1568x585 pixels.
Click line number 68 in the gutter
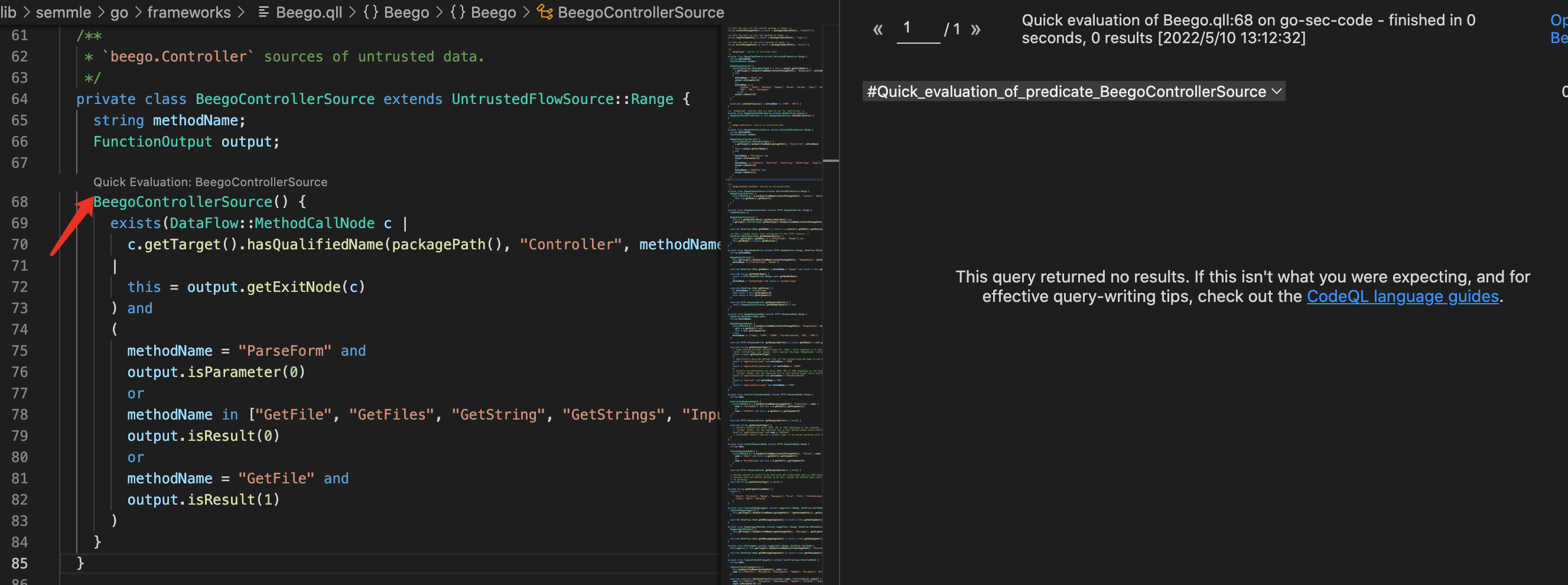click(19, 201)
